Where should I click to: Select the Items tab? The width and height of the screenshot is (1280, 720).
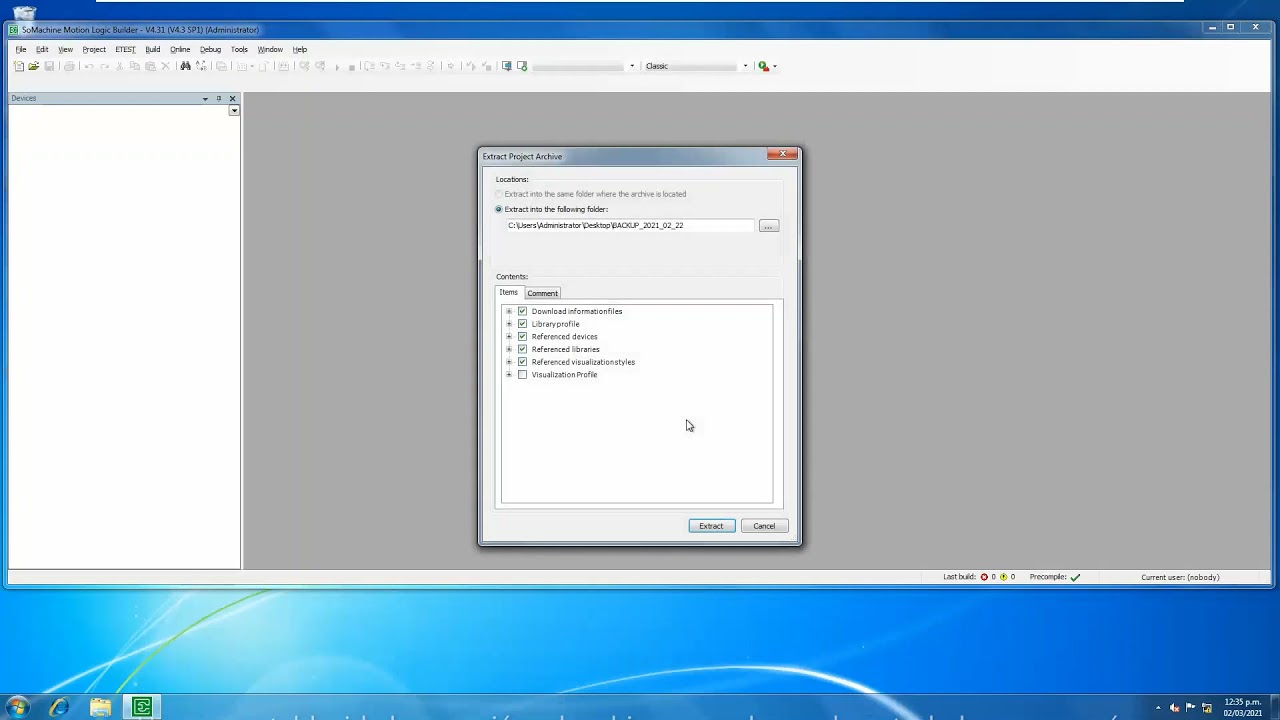[509, 292]
